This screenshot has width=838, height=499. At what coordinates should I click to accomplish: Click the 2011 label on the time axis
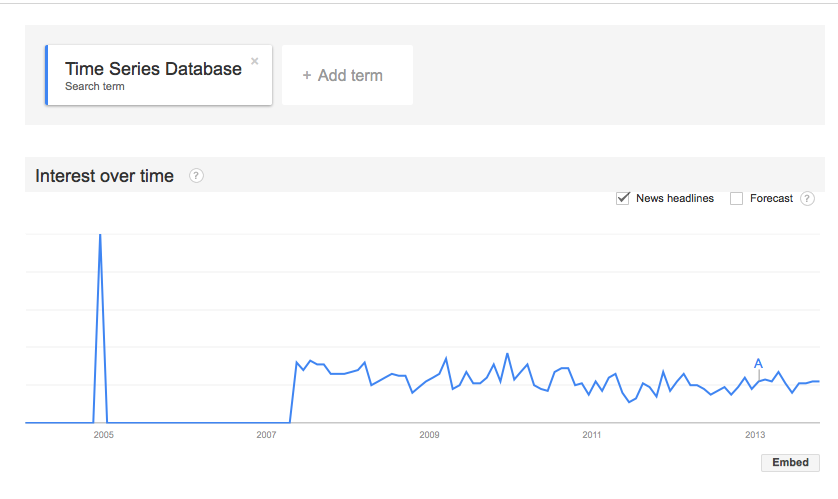click(592, 435)
